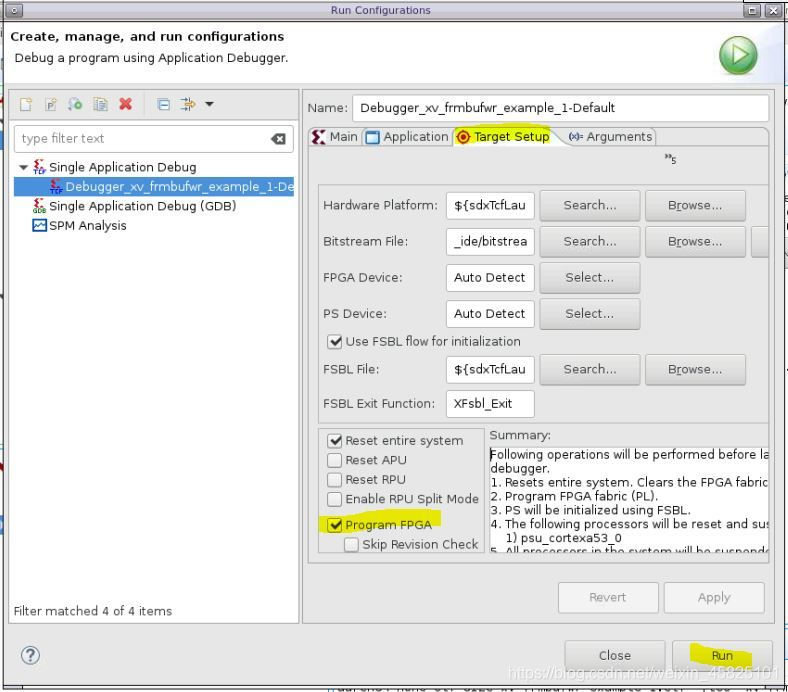Maximize the Run Configurations window
Image resolution: width=788 pixels, height=692 pixels.
(x=752, y=10)
